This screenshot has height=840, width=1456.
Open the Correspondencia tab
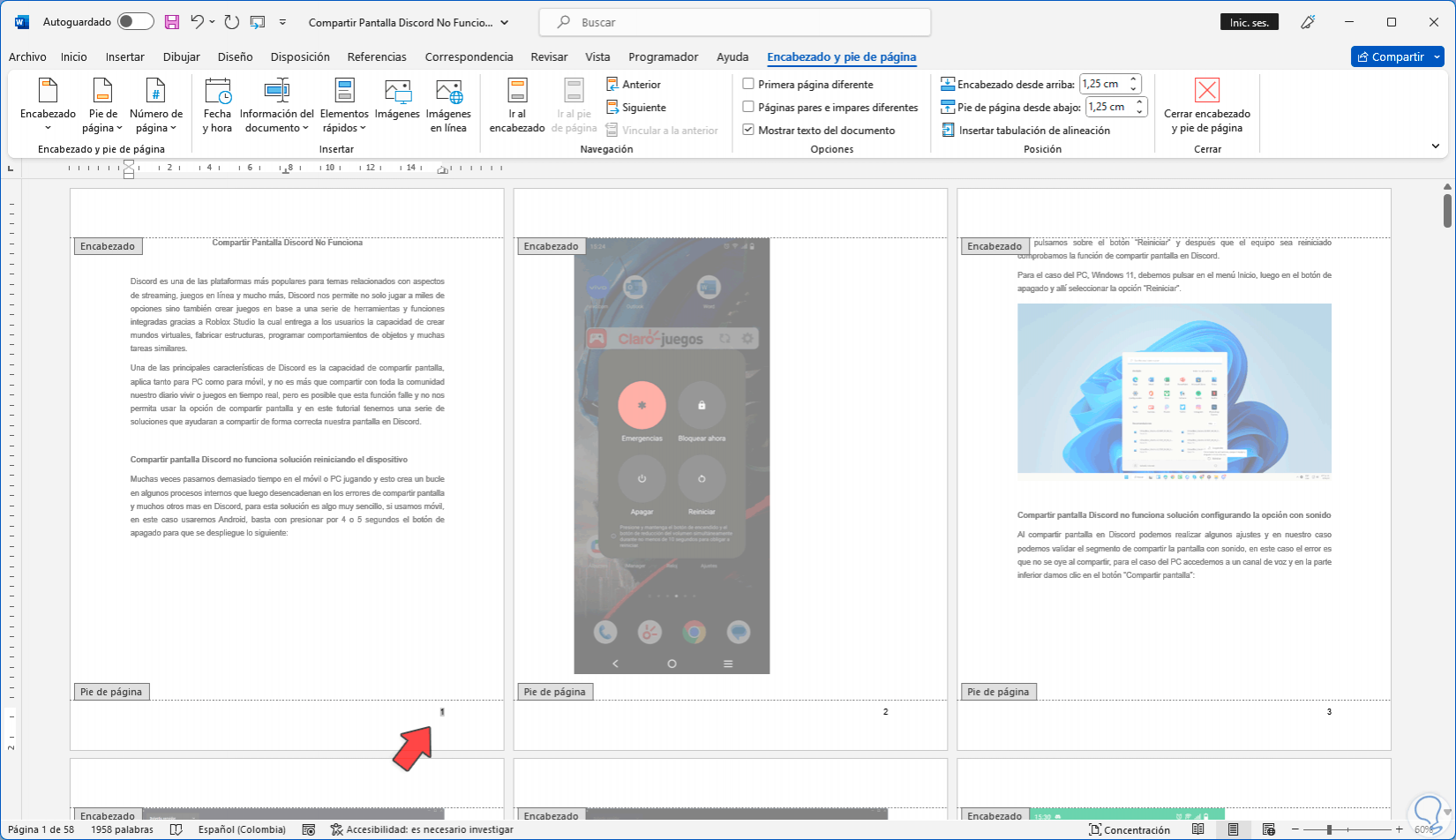coord(469,56)
